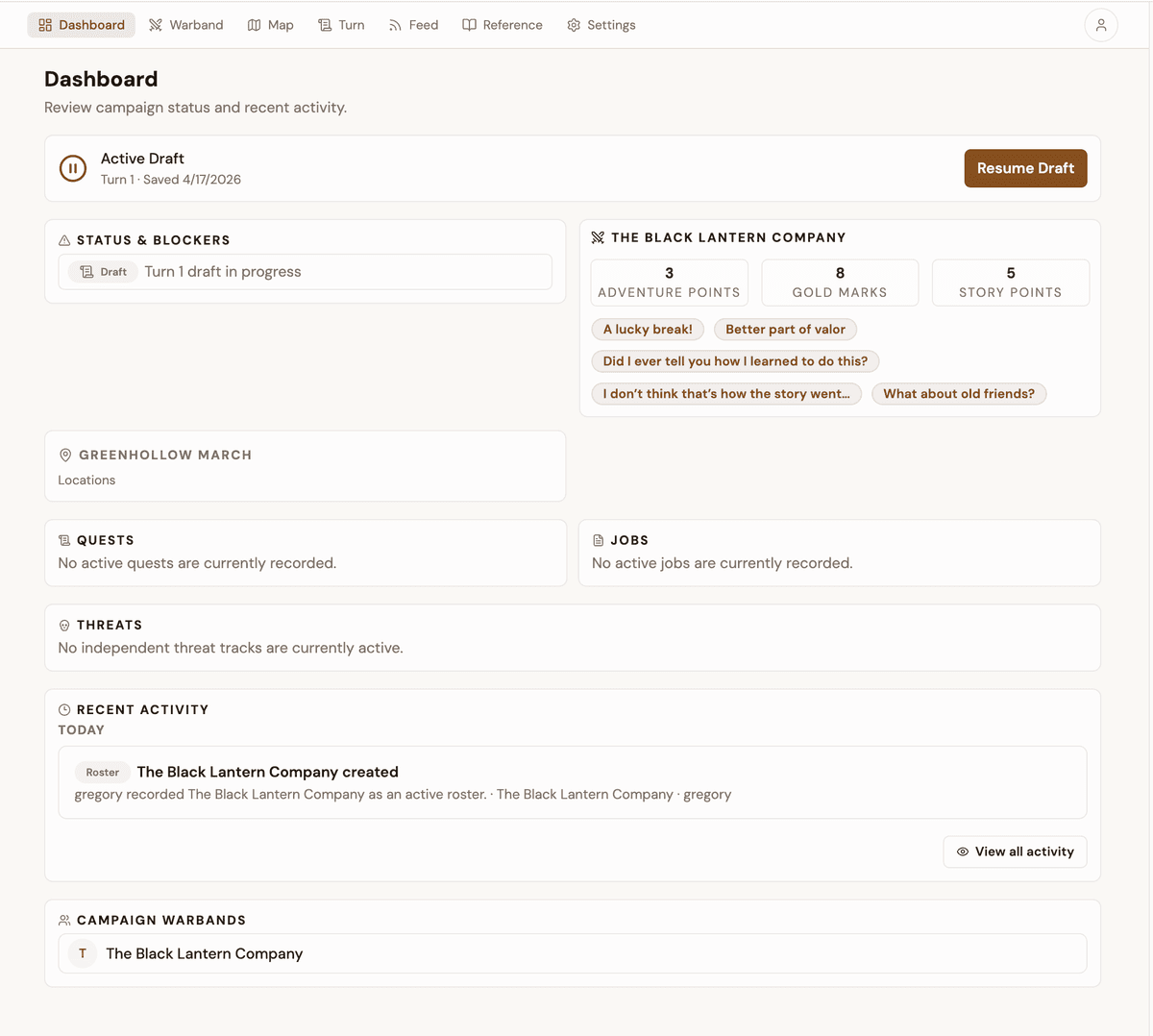Click the Locations text under Greenhollow March

(86, 481)
